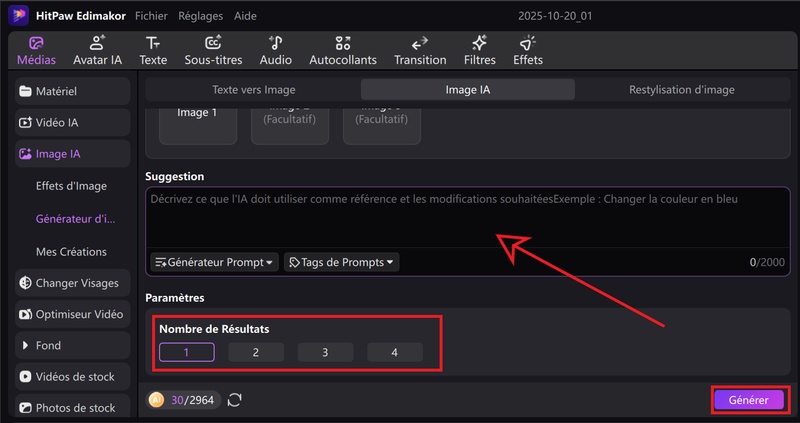Open the Tags de Prompts dropdown
Image resolution: width=800 pixels, height=423 pixels.
point(341,262)
